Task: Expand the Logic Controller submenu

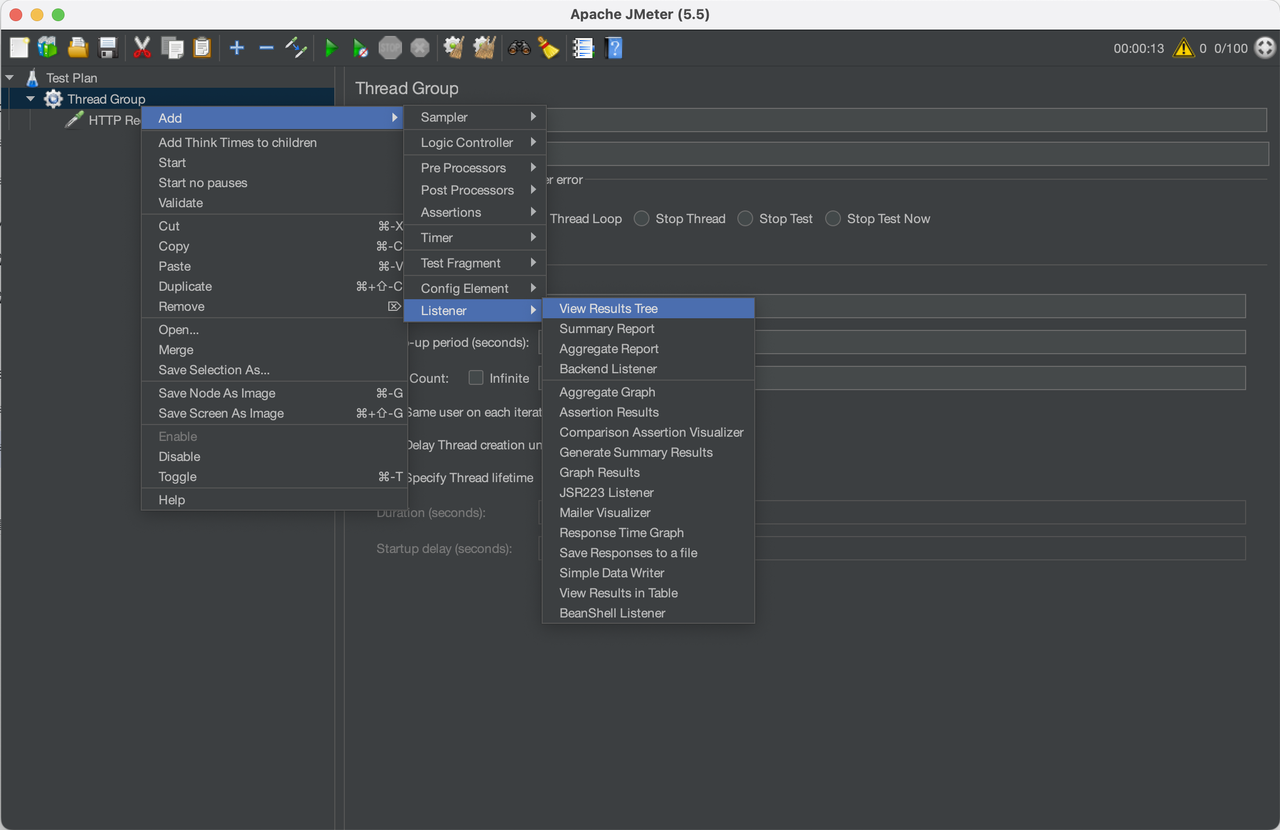Action: click(475, 142)
